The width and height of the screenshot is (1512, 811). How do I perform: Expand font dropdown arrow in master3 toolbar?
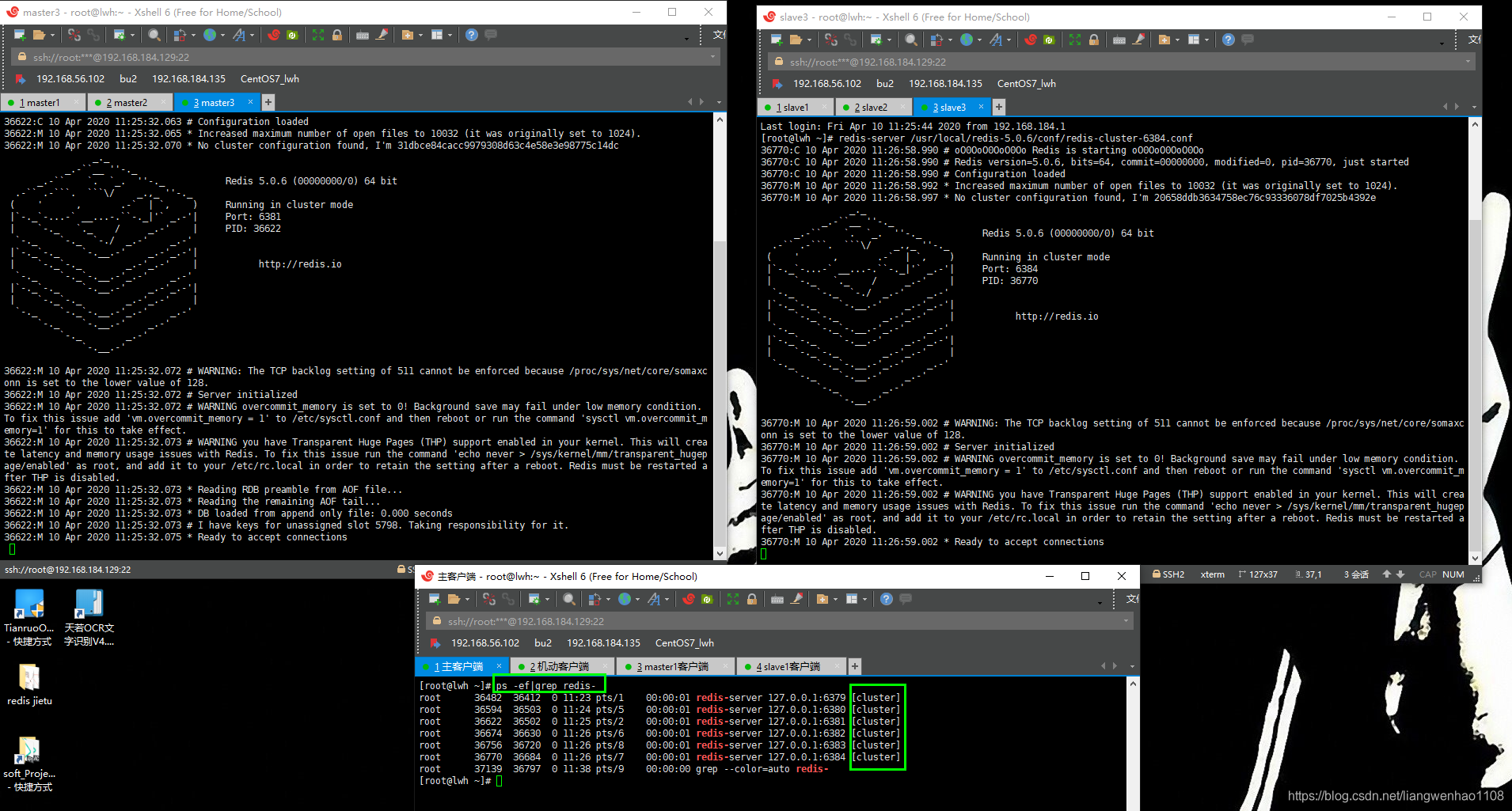(253, 35)
